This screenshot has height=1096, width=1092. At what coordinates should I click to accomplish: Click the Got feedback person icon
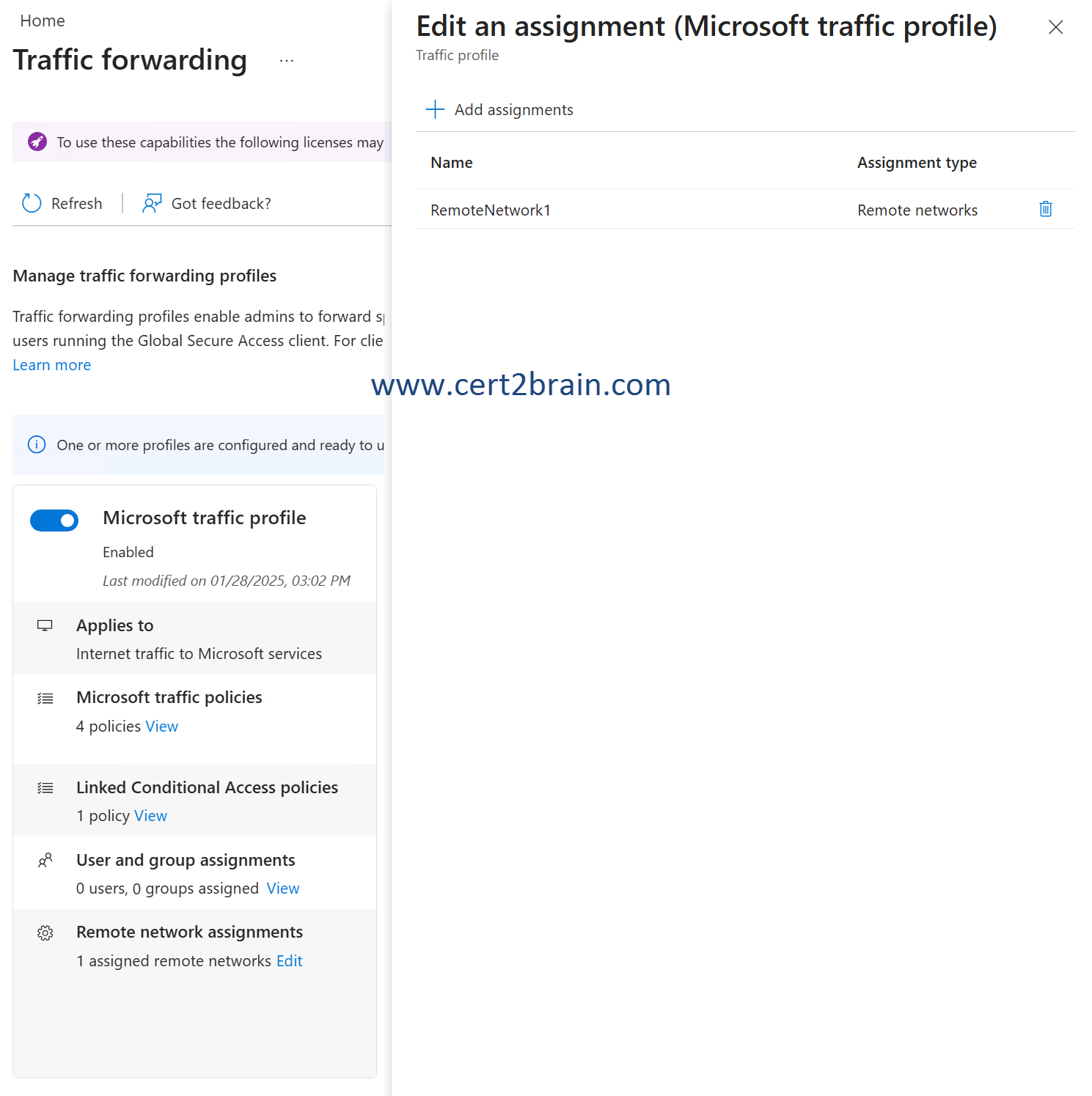click(x=152, y=203)
